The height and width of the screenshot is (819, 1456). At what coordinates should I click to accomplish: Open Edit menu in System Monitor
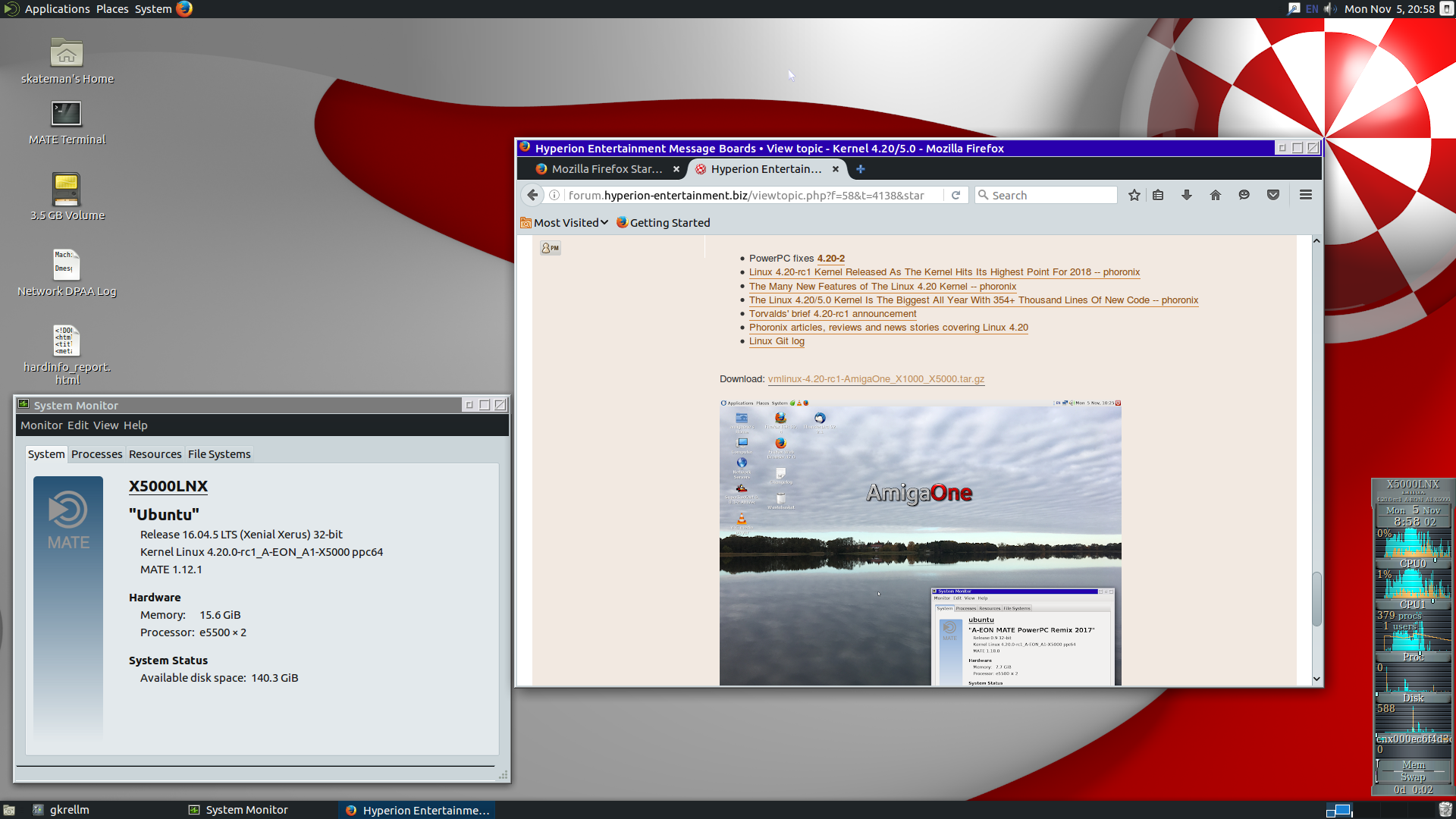pyautogui.click(x=78, y=425)
